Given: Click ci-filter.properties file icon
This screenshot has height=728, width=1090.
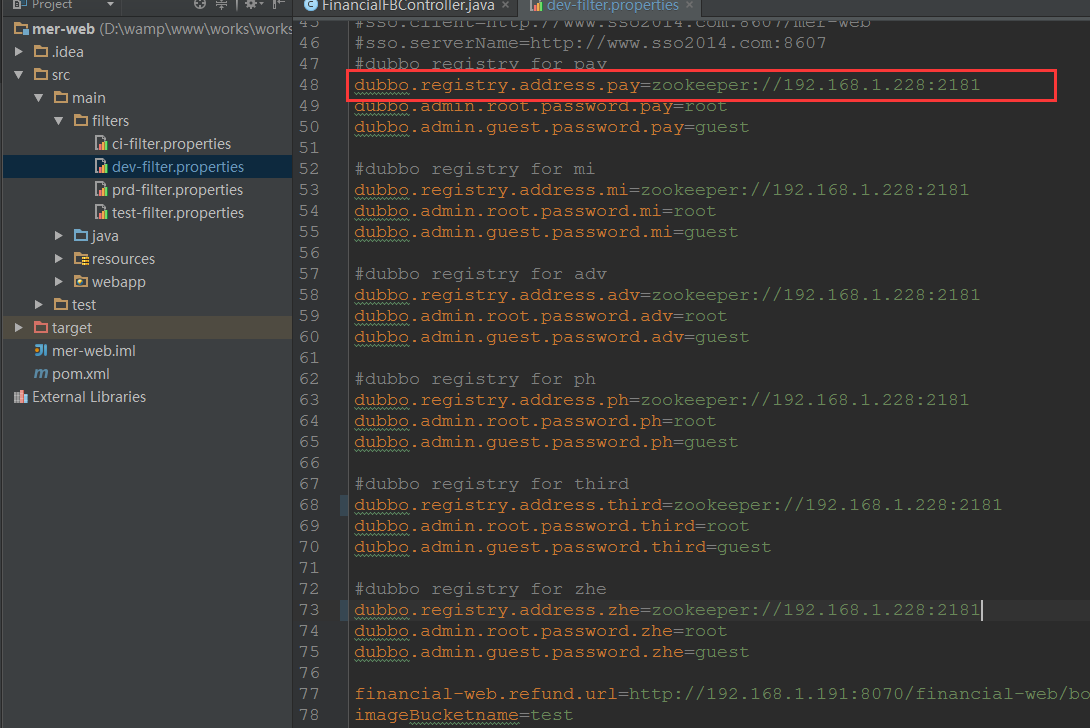Looking at the screenshot, I should [101, 143].
